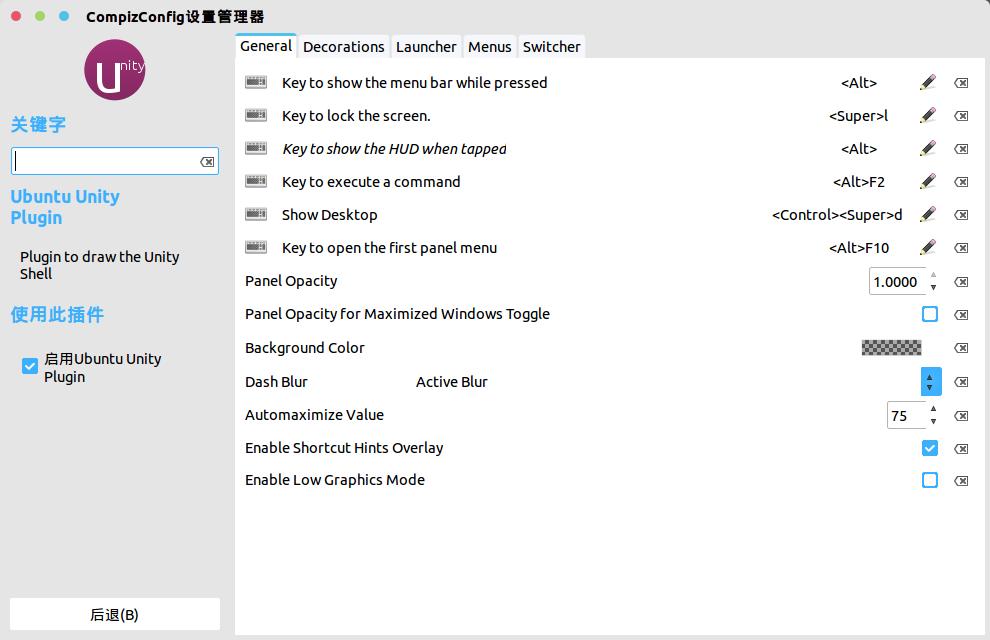The width and height of the screenshot is (990, 640).
Task: Reset Show Desktop shortcut to default
Action: [961, 215]
